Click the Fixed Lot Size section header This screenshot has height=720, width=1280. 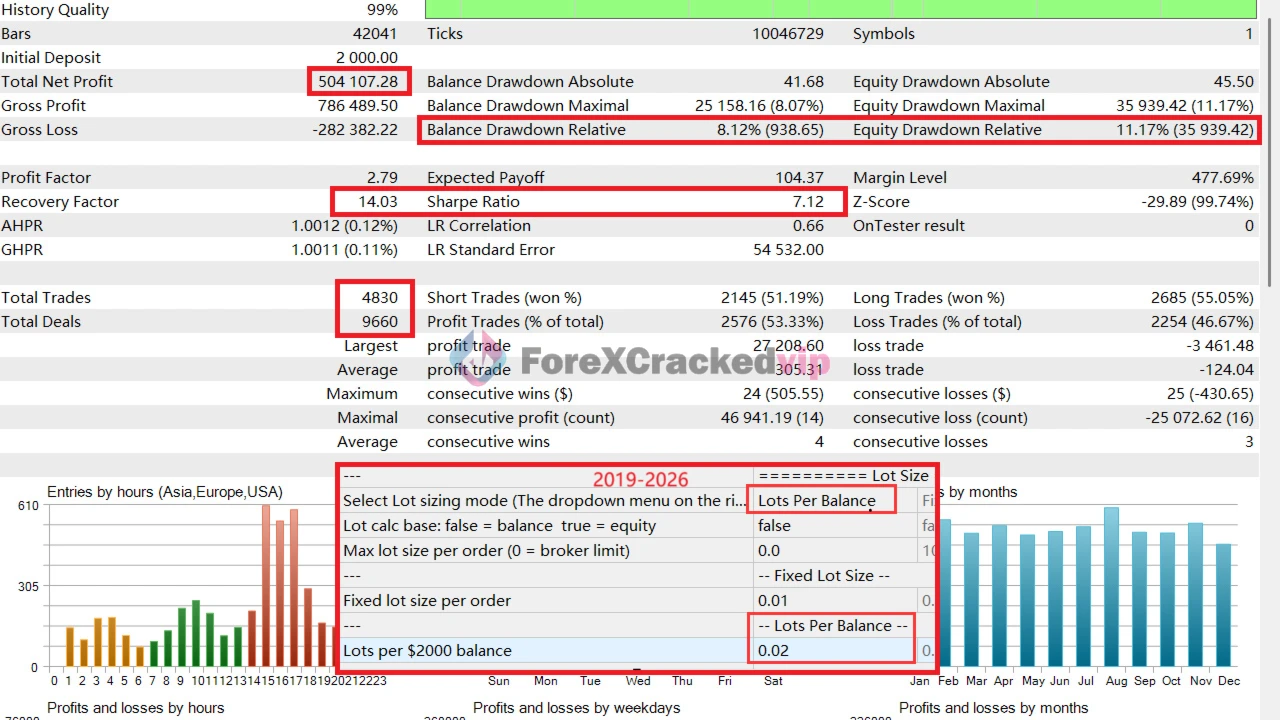(823, 576)
